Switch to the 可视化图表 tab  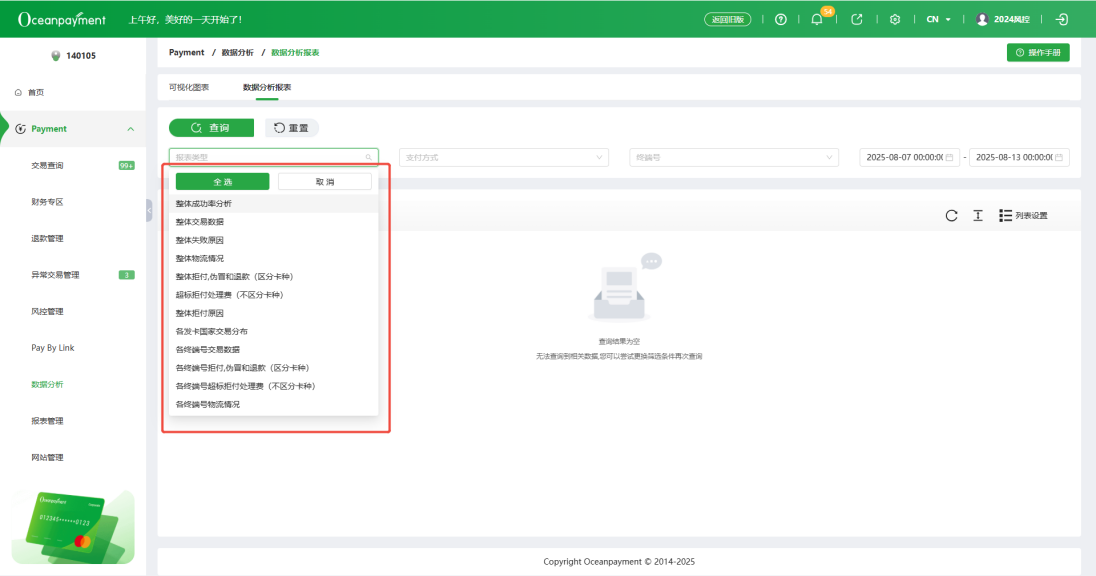[189, 87]
